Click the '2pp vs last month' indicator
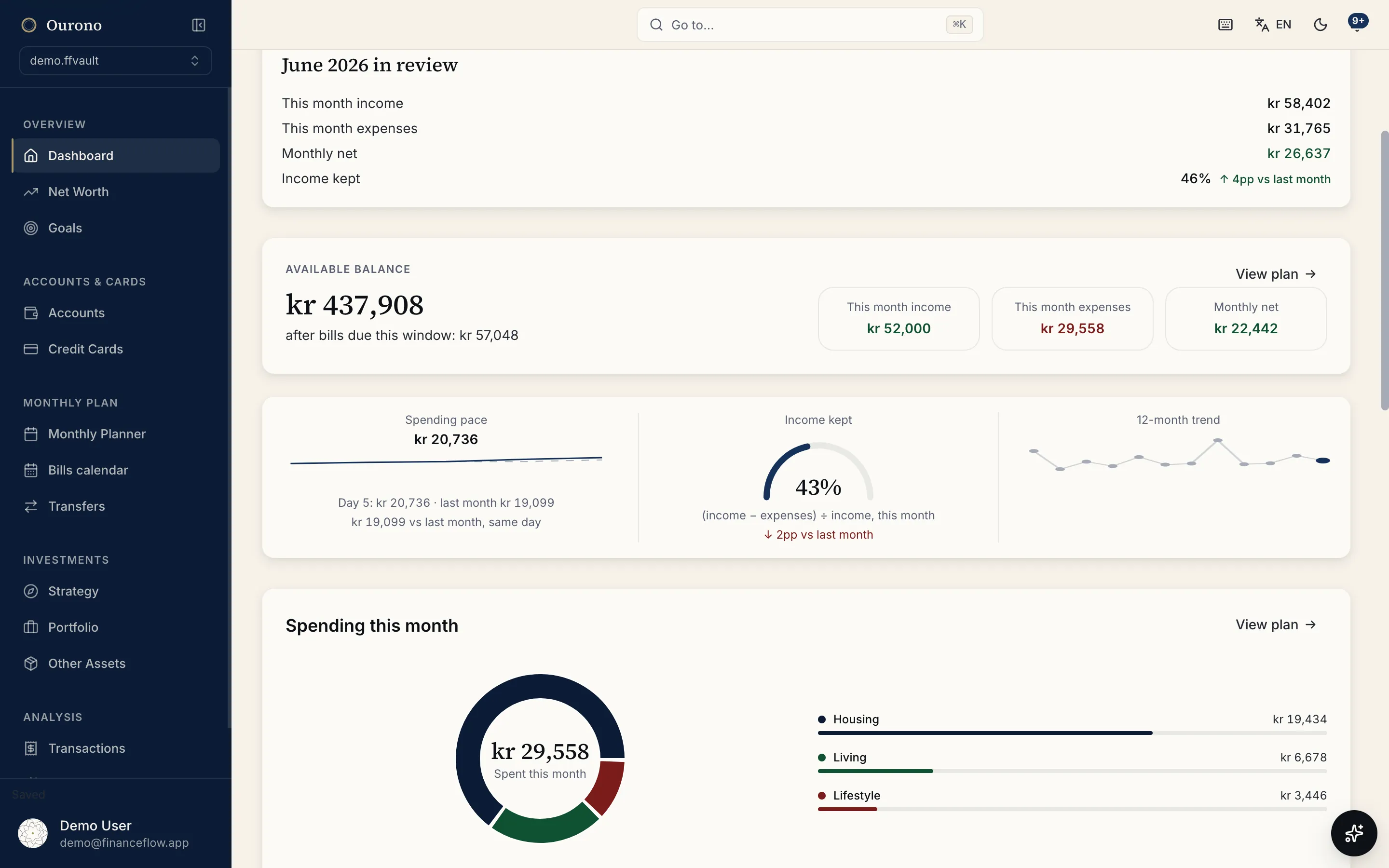 [818, 534]
